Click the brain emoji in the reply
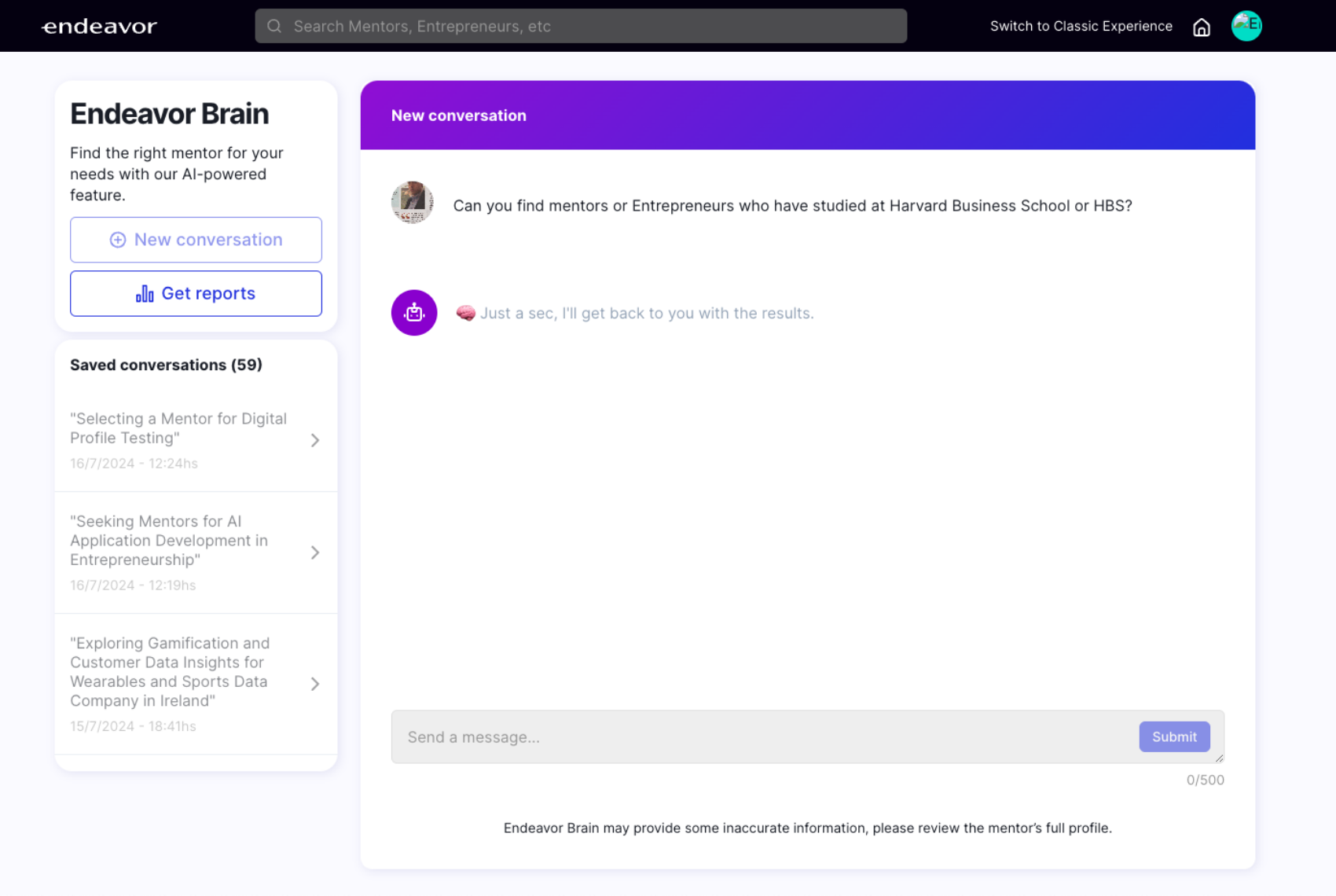The height and width of the screenshot is (896, 1336). click(465, 313)
